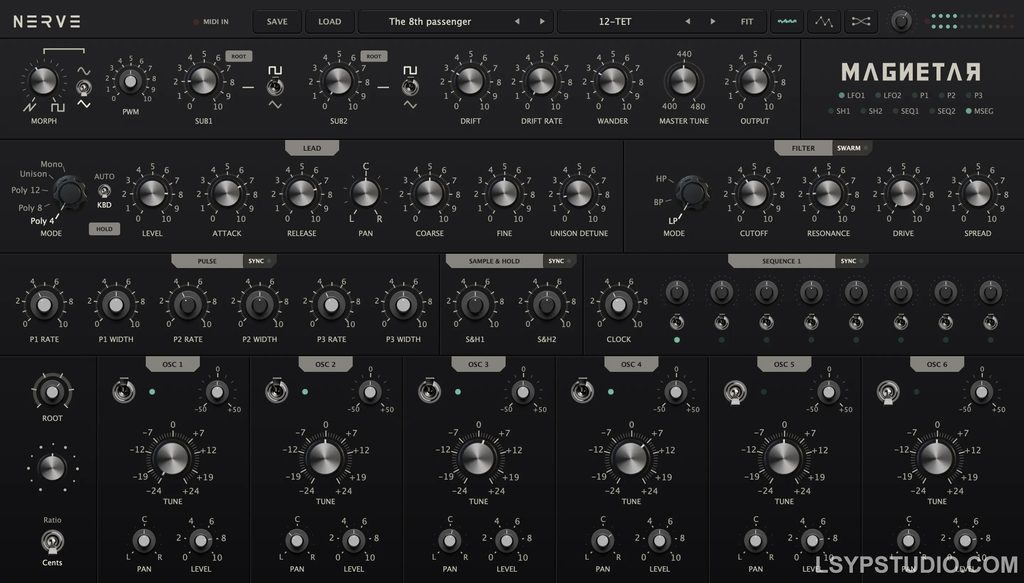Toggle the OSC 1 on/off switch
The width and height of the screenshot is (1024, 583).
123,391
